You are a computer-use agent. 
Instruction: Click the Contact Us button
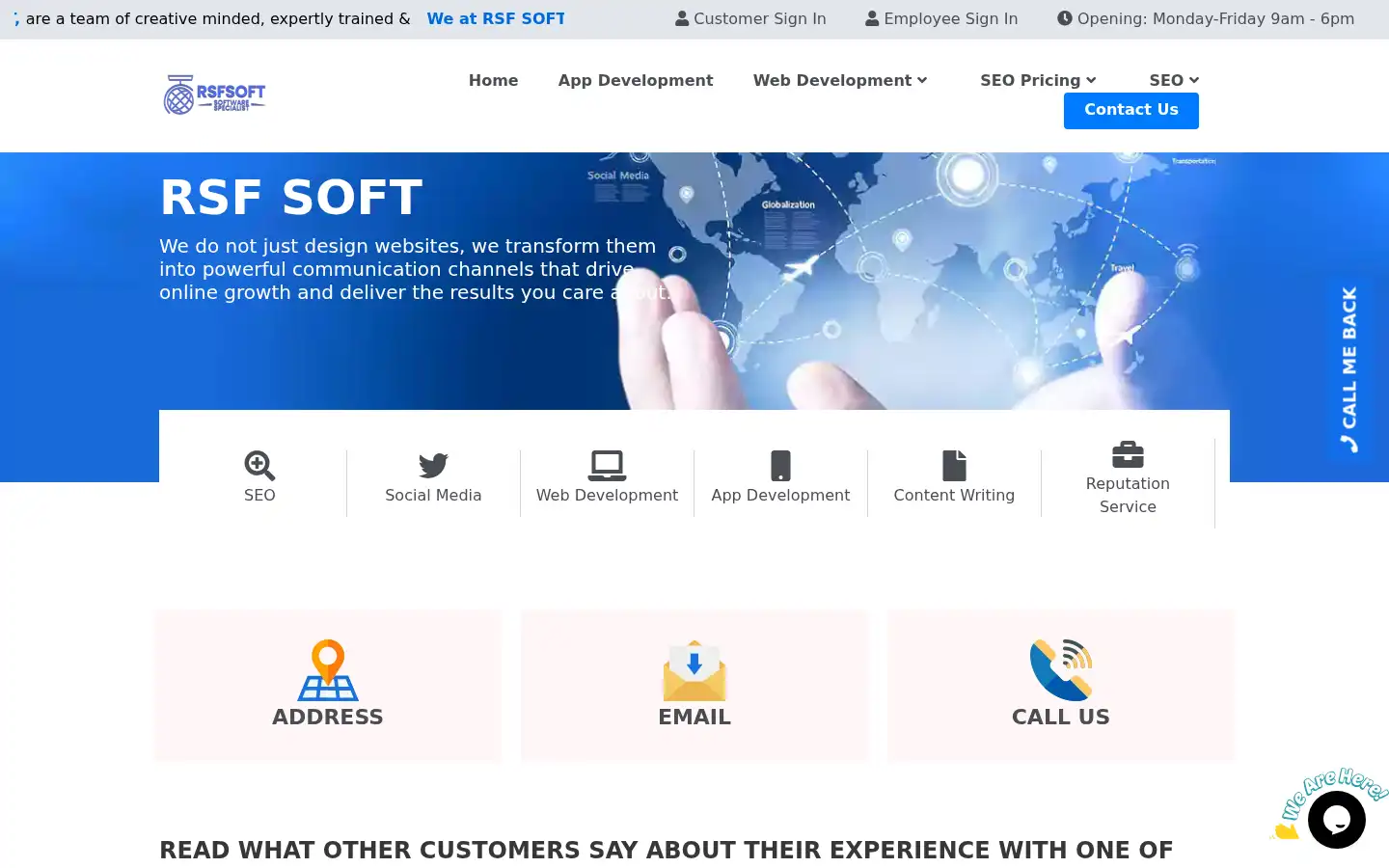(1131, 110)
